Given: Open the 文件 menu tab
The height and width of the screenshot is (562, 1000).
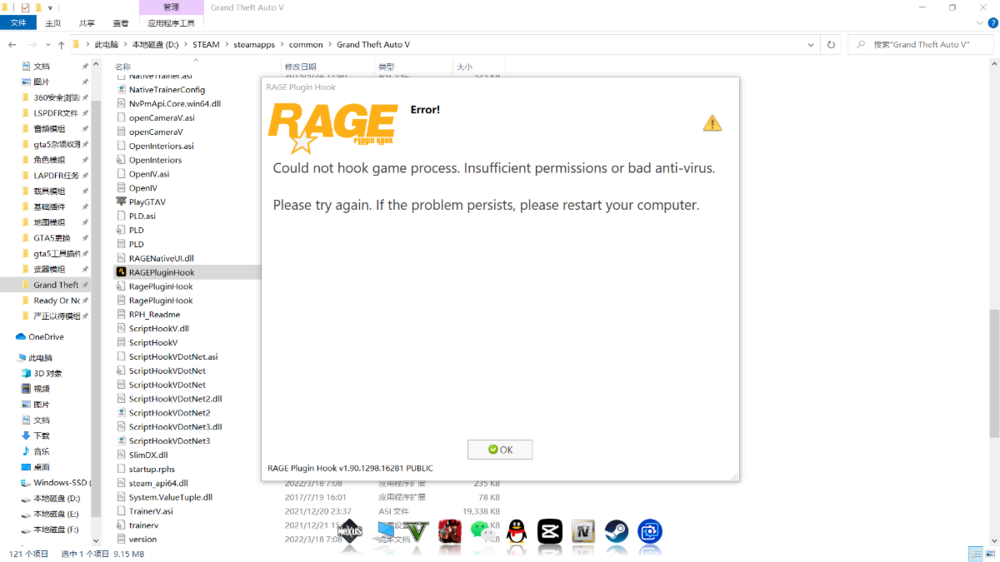Looking at the screenshot, I should 18,23.
